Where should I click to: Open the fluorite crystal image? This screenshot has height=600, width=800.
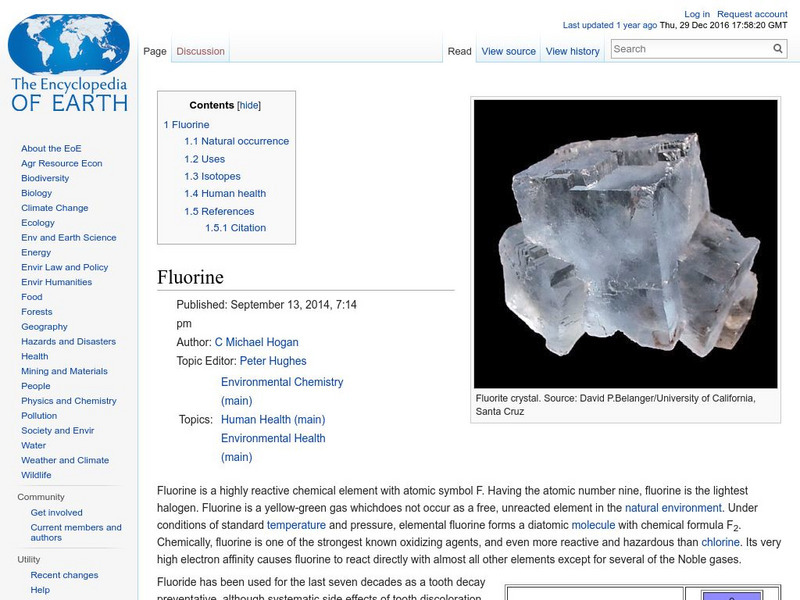tap(625, 243)
